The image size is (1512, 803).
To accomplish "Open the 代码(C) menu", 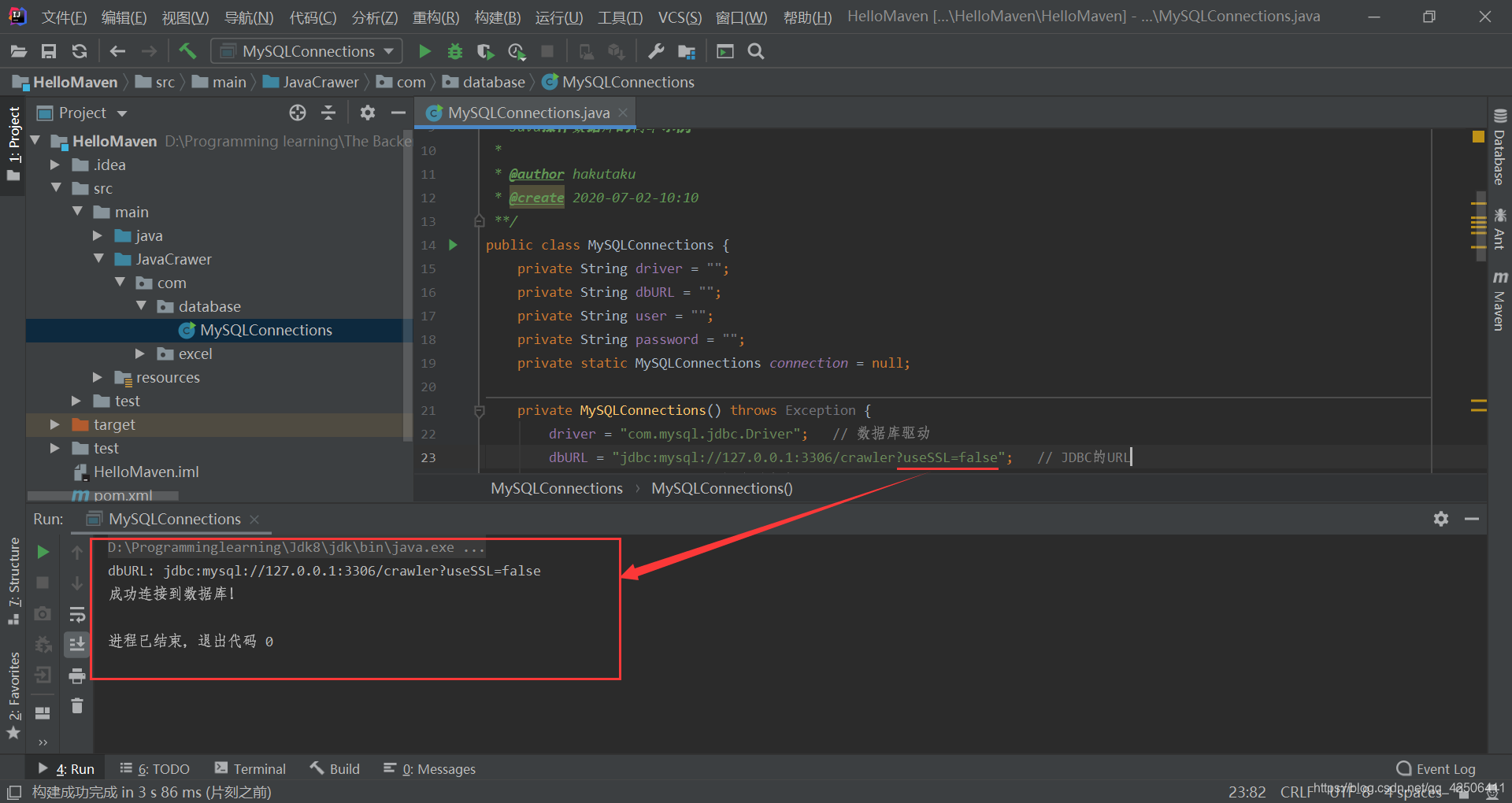I will [313, 17].
